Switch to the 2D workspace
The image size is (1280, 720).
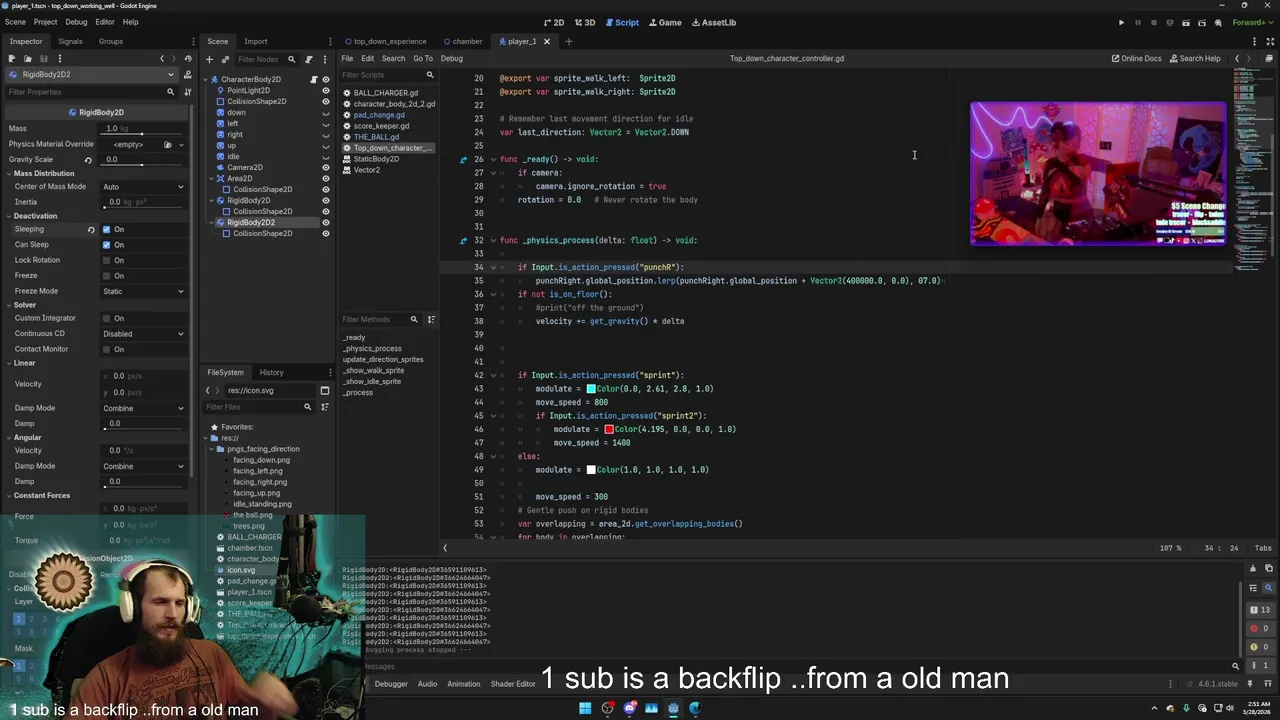pos(553,22)
